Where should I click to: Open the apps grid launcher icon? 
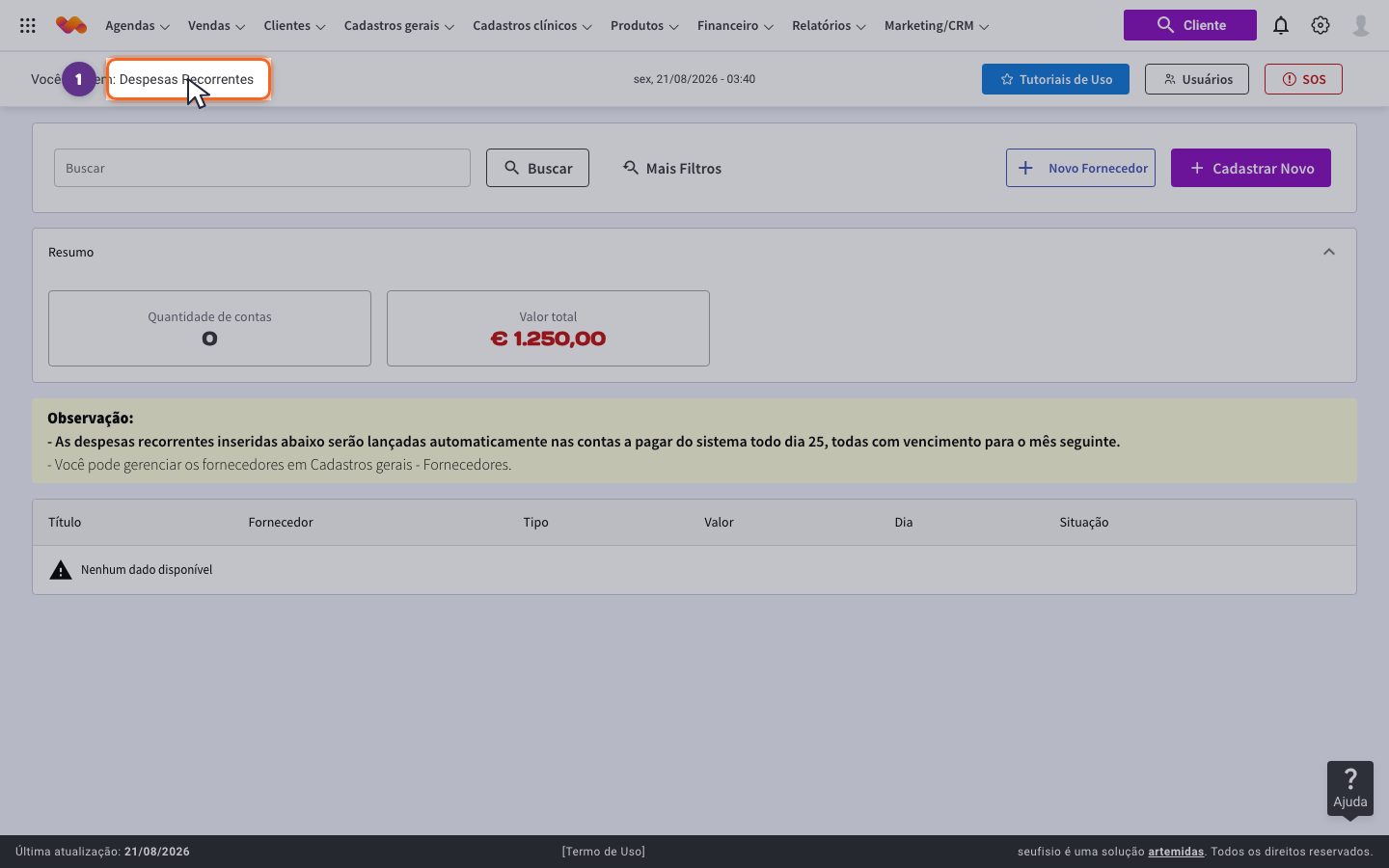point(28,26)
